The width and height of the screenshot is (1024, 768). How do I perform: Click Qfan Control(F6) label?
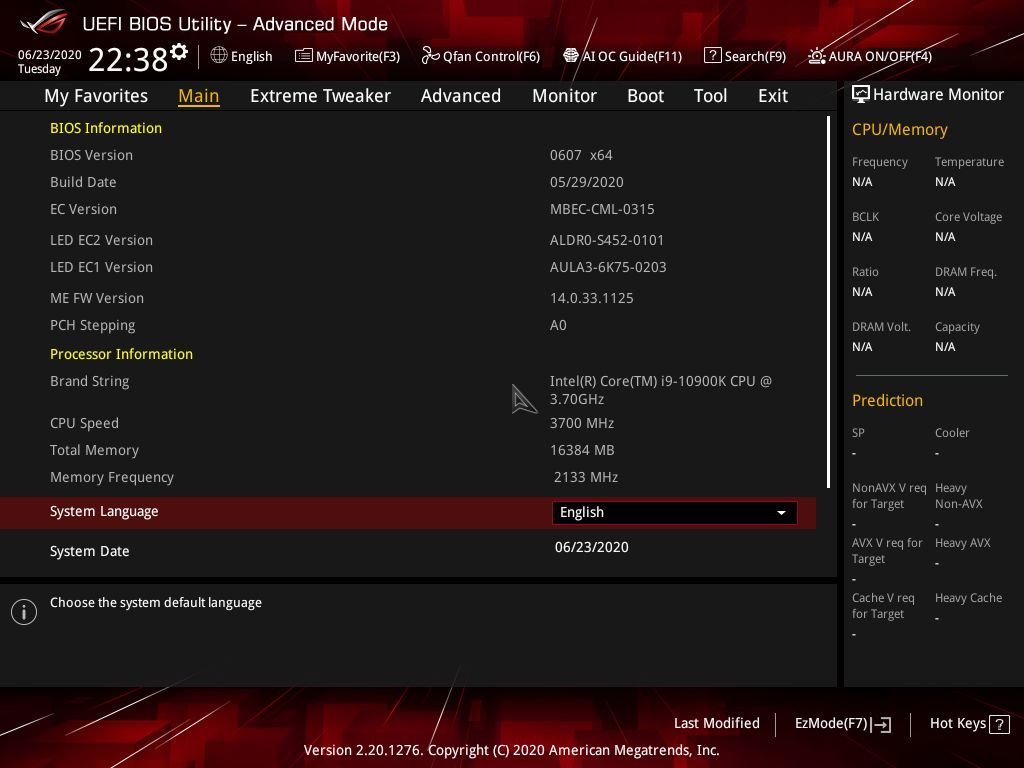click(491, 56)
